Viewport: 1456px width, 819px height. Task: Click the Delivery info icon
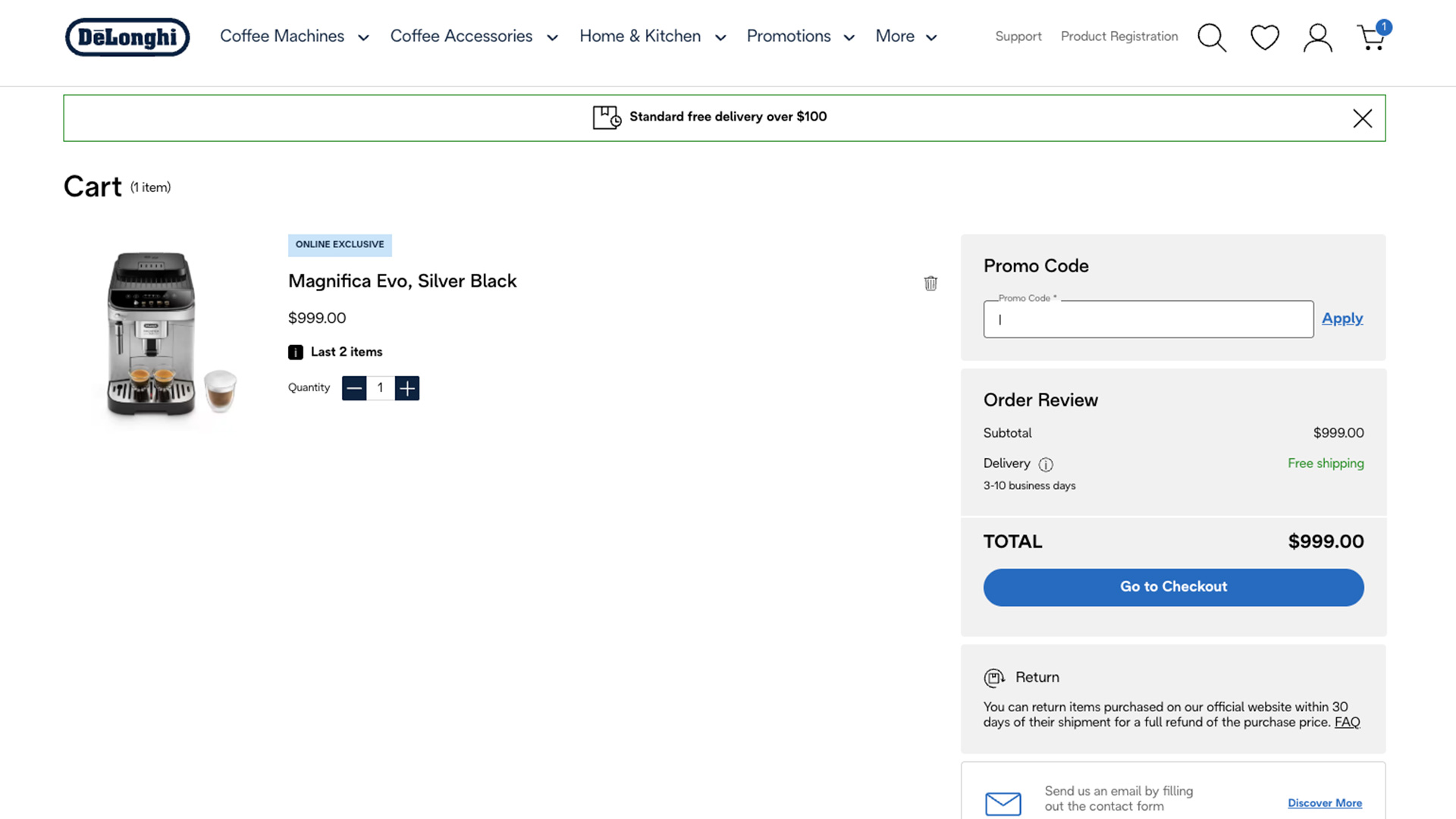[1046, 464]
